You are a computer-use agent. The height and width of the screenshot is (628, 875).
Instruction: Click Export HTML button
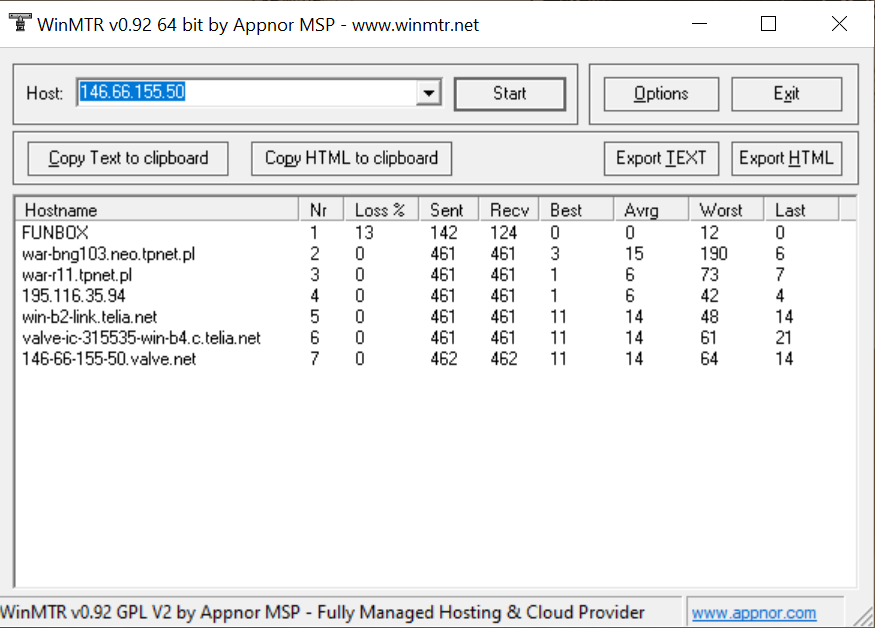pyautogui.click(x=786, y=158)
